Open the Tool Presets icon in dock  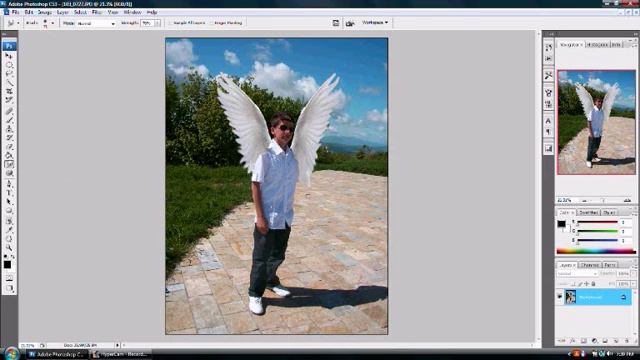coord(549,76)
